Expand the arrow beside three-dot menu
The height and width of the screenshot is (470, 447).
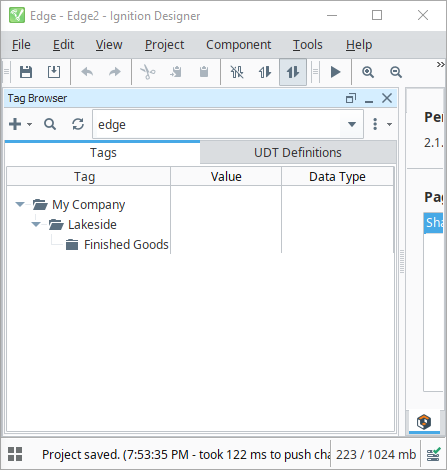click(389, 124)
